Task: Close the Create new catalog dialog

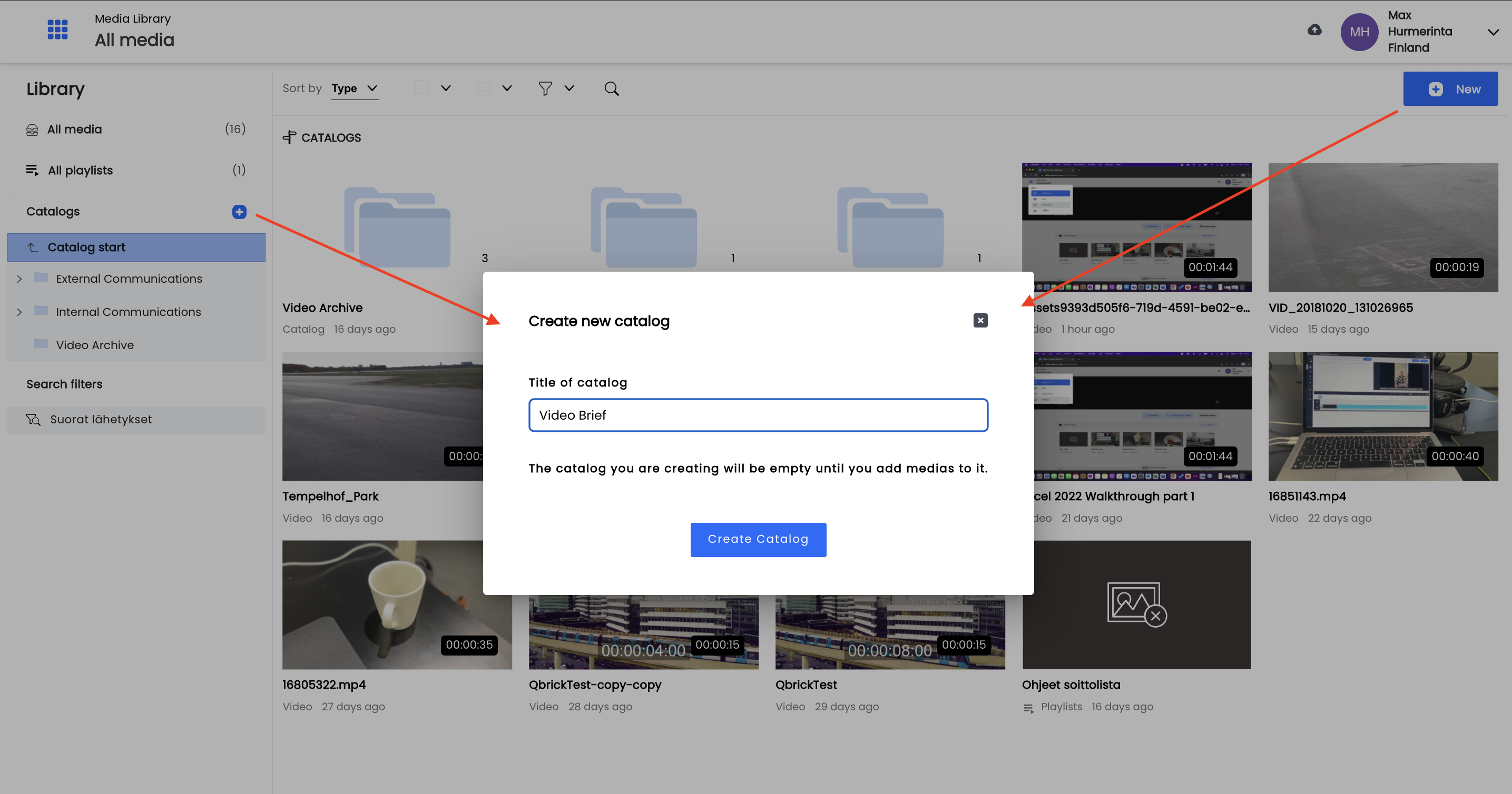Action: pyautogui.click(x=980, y=320)
